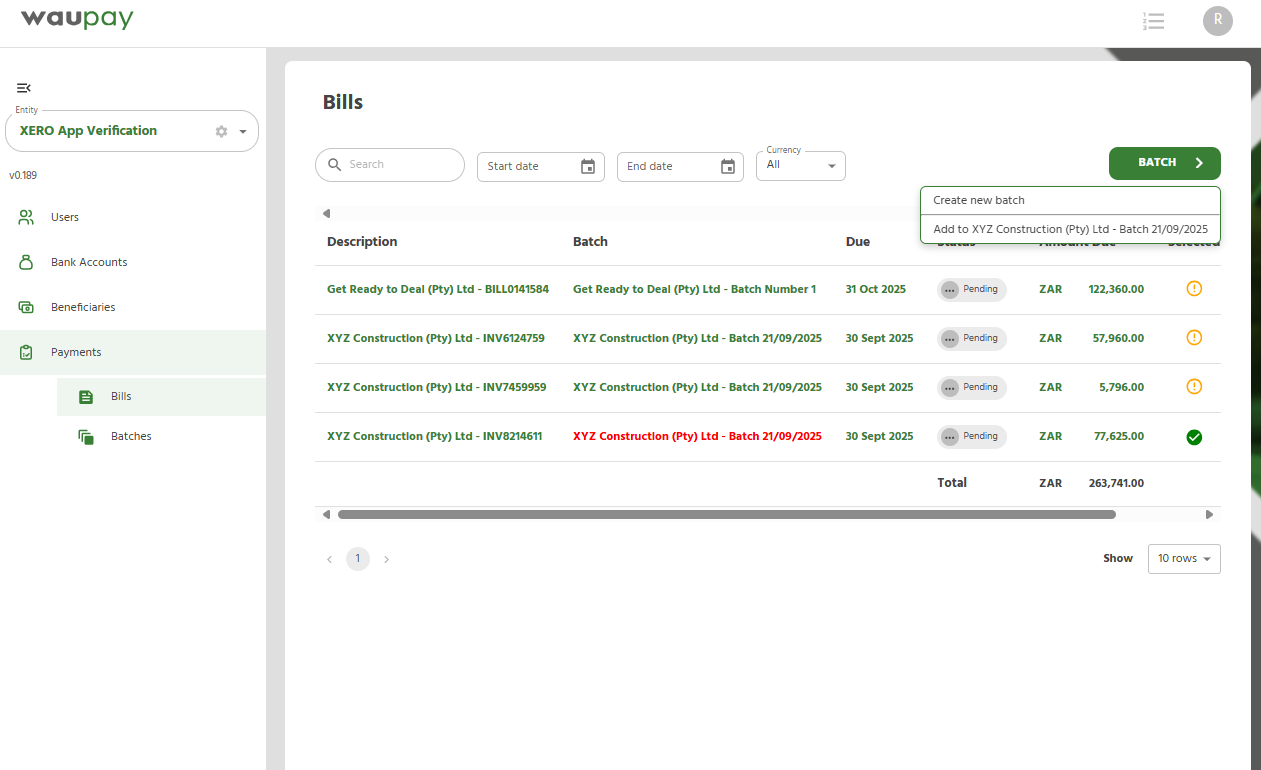
Task: Select the INV6124759 row toggle
Action: [x=1194, y=337]
